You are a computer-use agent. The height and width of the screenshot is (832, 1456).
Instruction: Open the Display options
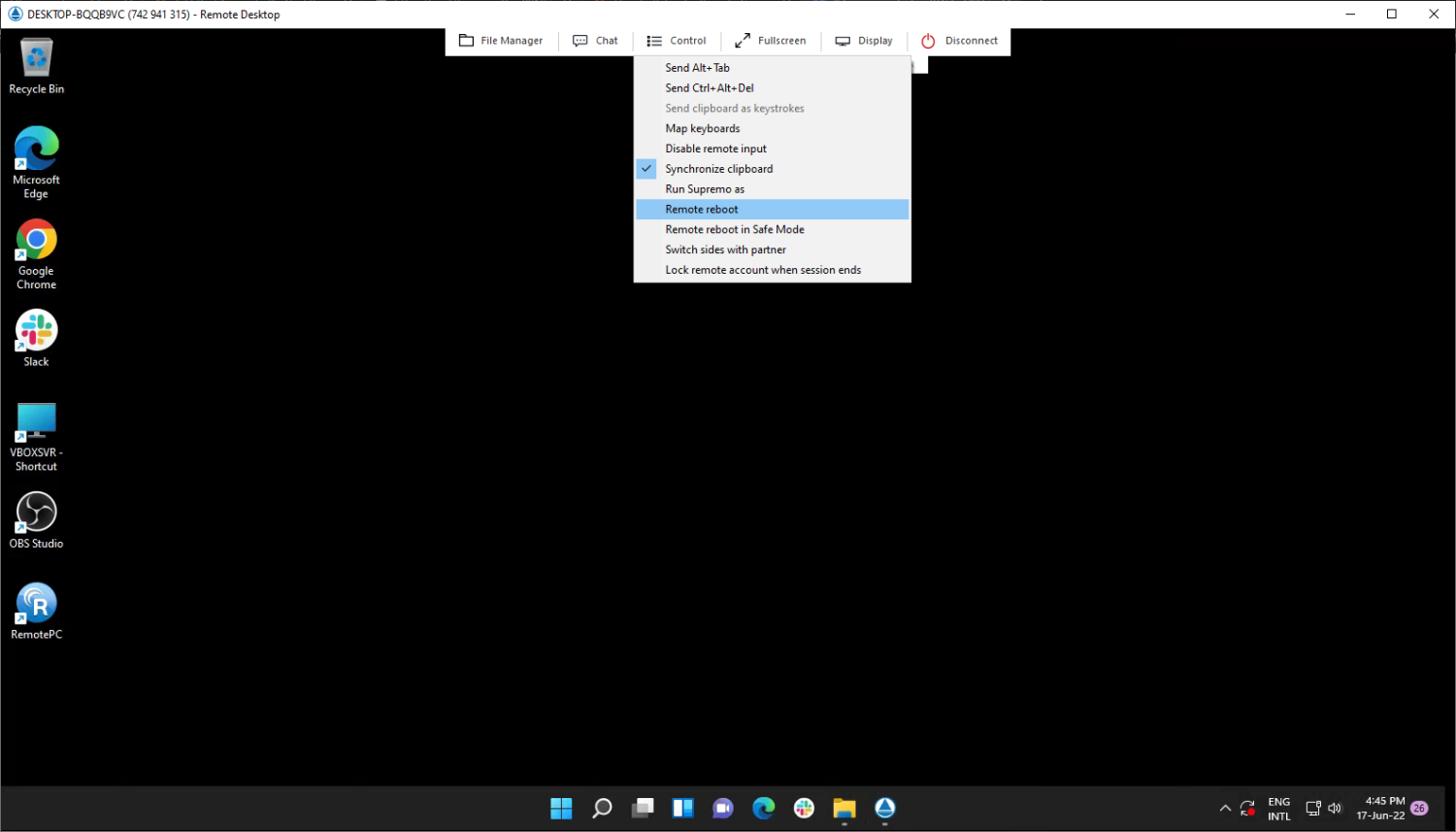(864, 41)
